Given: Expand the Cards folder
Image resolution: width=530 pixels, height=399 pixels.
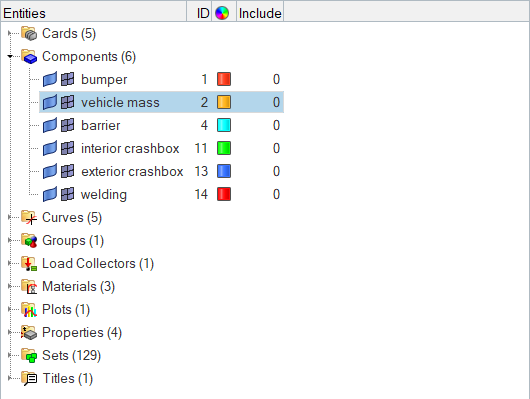Looking at the screenshot, I should (10, 33).
